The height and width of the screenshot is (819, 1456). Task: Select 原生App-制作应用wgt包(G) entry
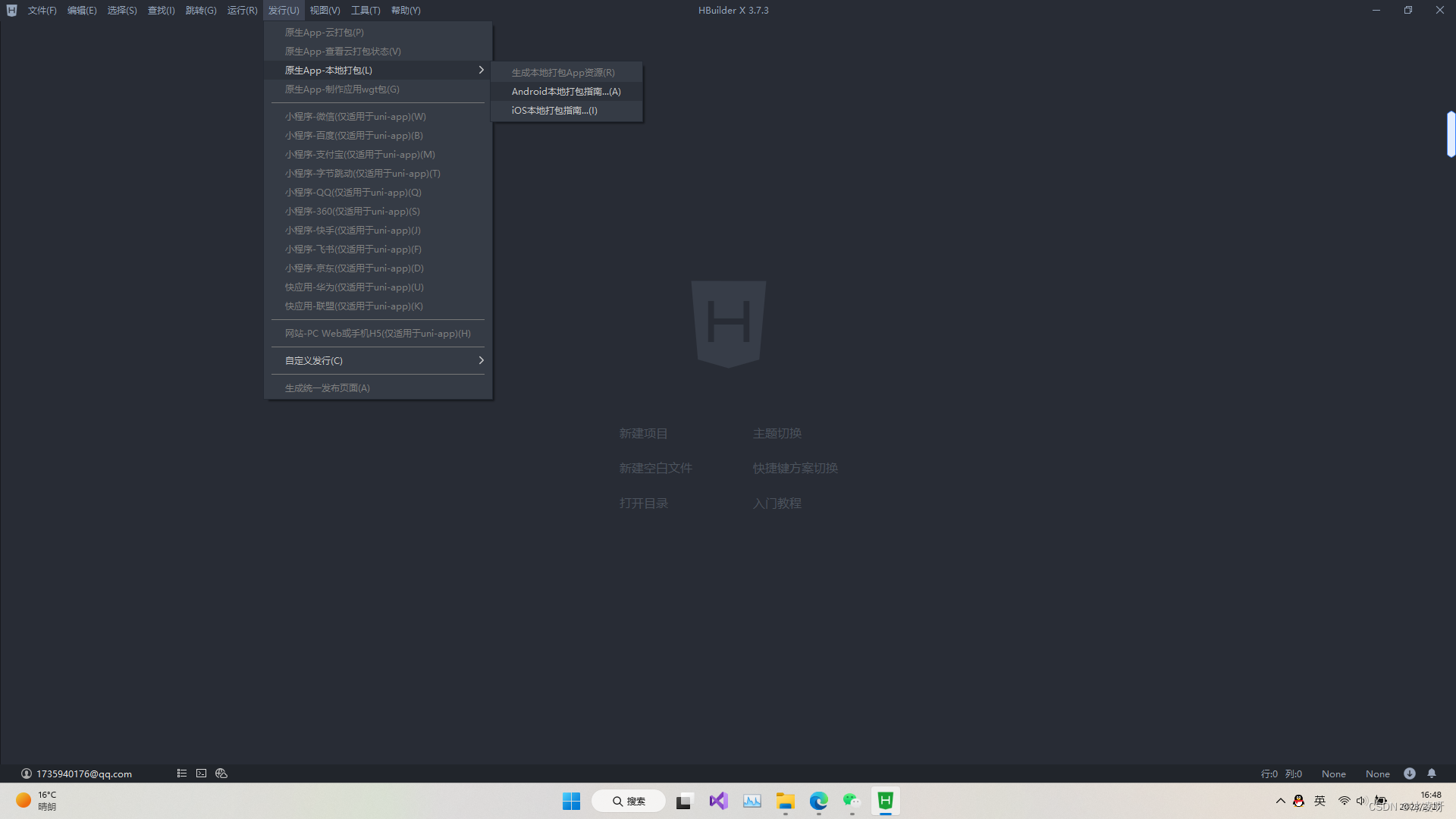pos(378,89)
